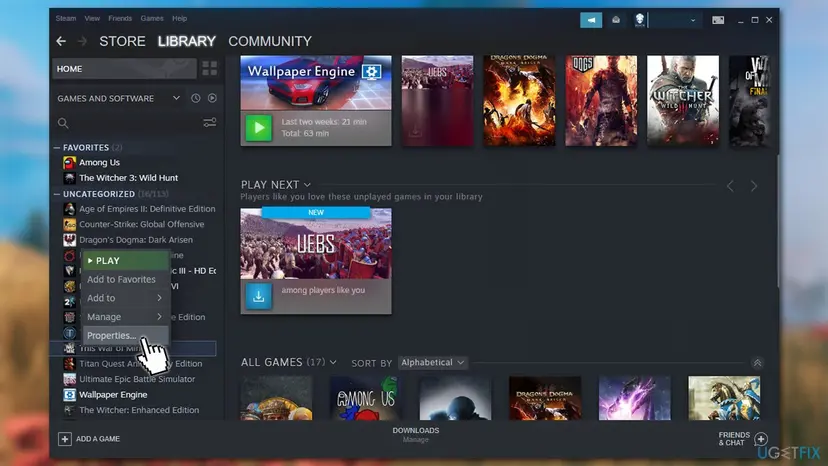
Task: Open the Steam menu
Action: click(x=66, y=18)
